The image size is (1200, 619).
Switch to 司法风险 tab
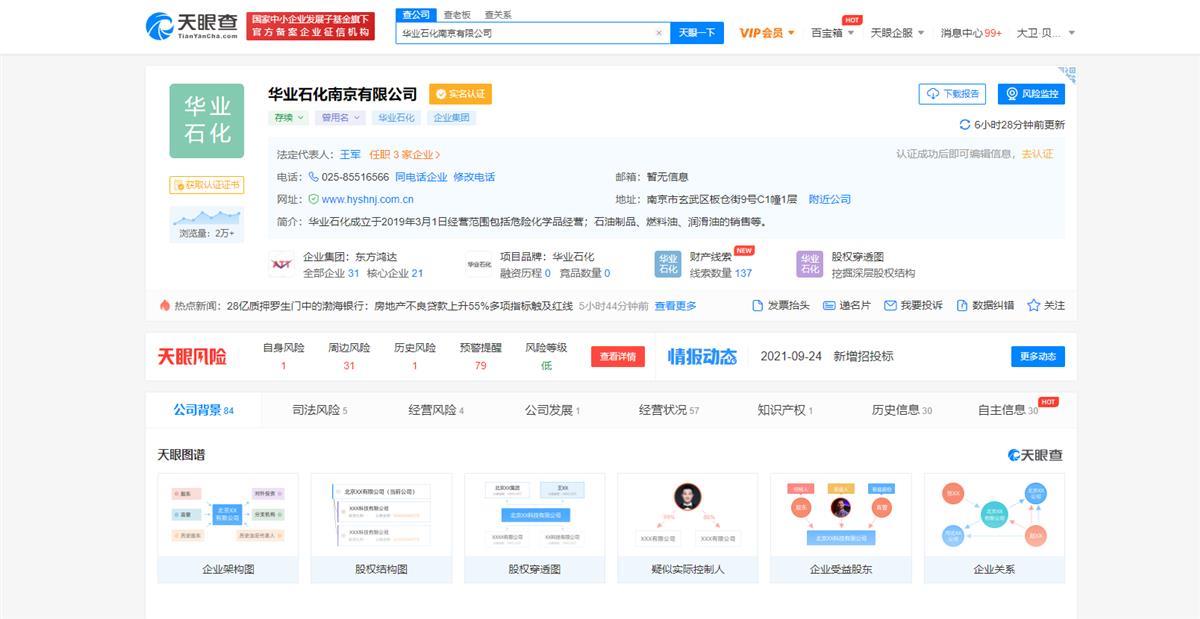(x=319, y=410)
